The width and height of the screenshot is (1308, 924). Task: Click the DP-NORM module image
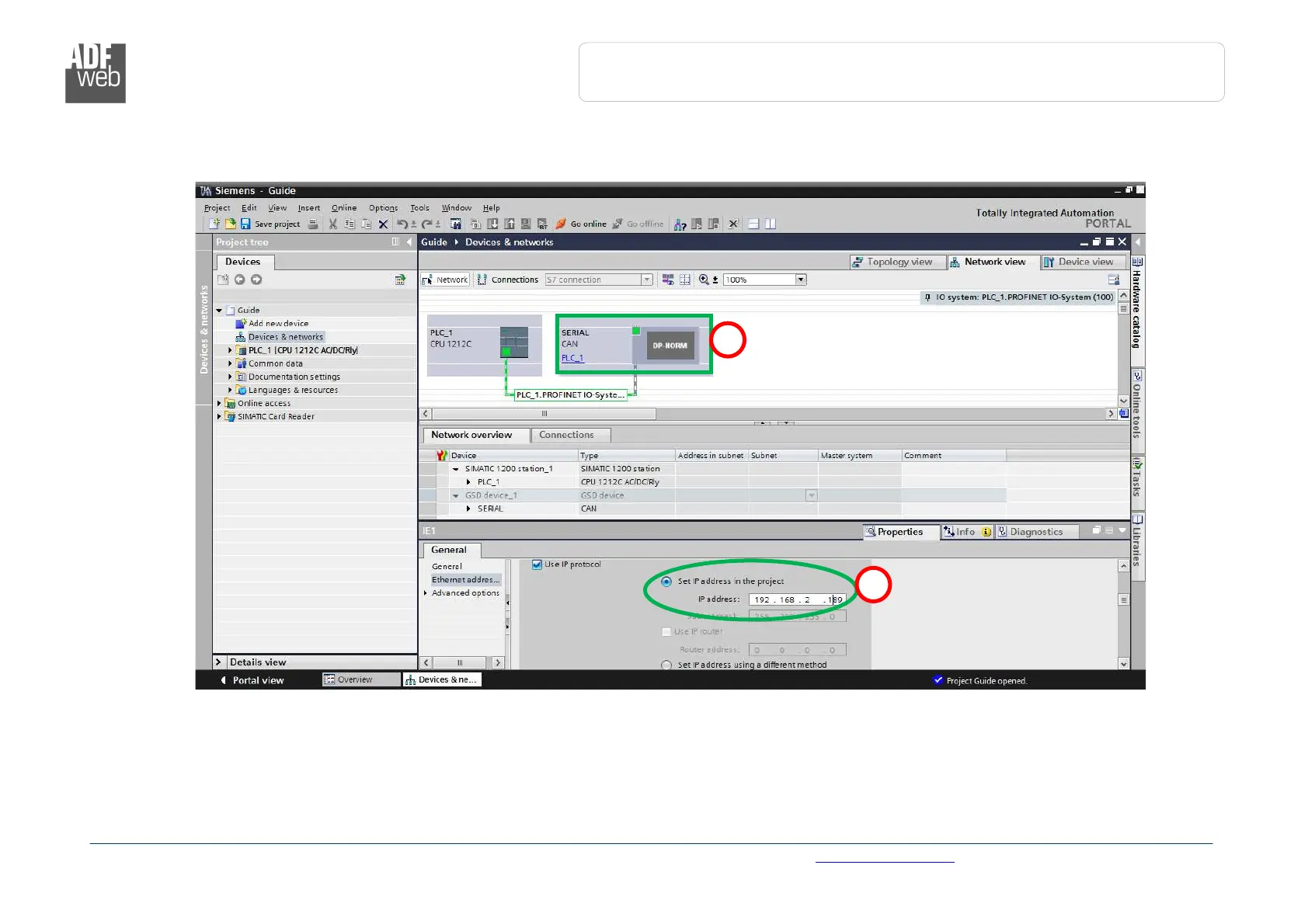coord(670,346)
